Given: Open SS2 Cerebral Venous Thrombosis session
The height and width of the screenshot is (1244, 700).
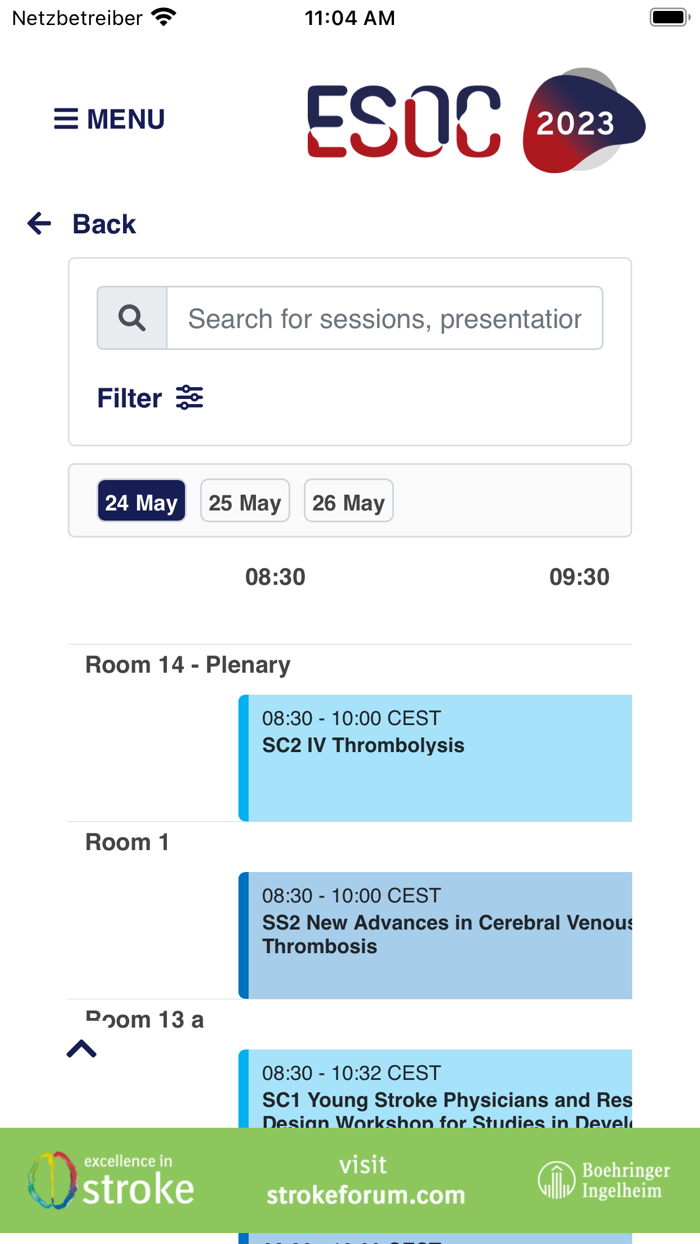Looking at the screenshot, I should click(436, 935).
